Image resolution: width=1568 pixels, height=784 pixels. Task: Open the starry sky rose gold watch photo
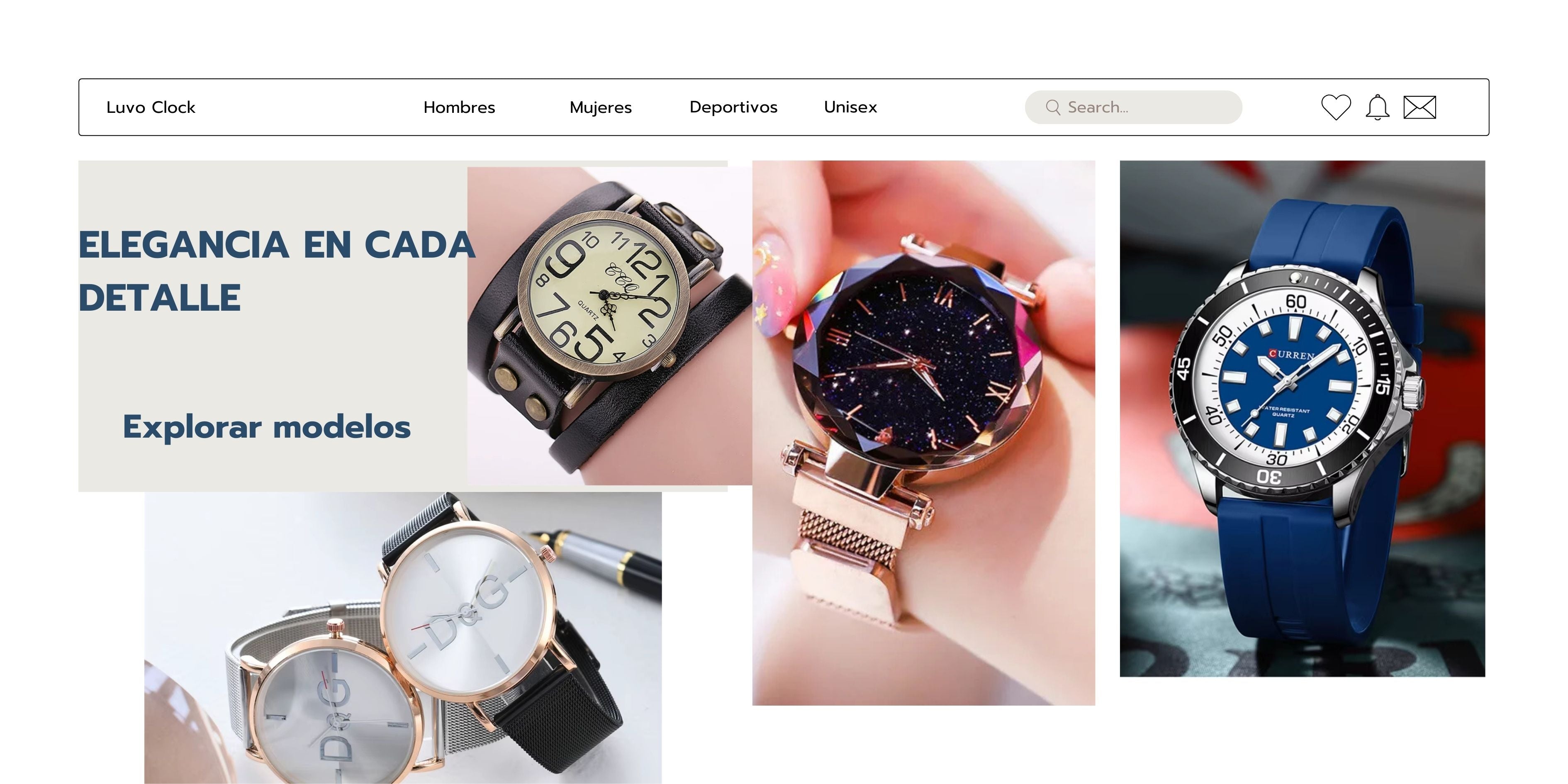click(923, 433)
